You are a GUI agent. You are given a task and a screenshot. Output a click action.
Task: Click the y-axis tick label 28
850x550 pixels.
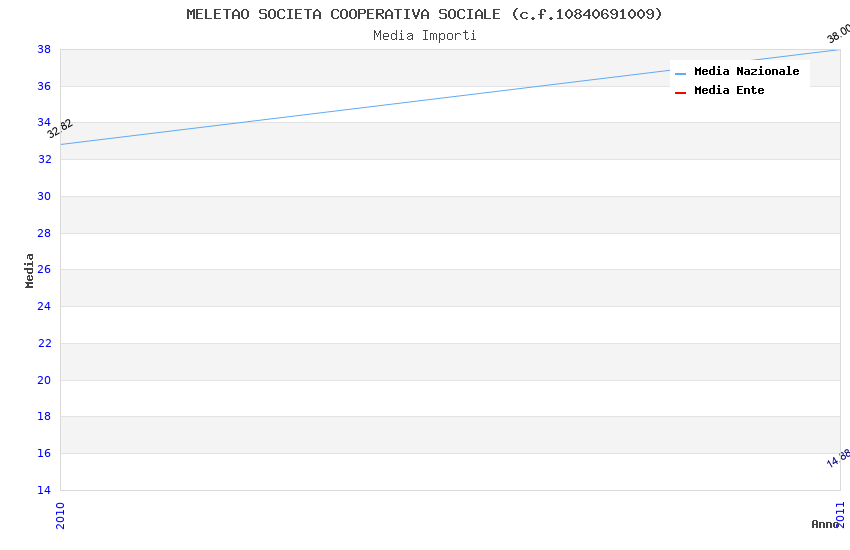pos(44,233)
